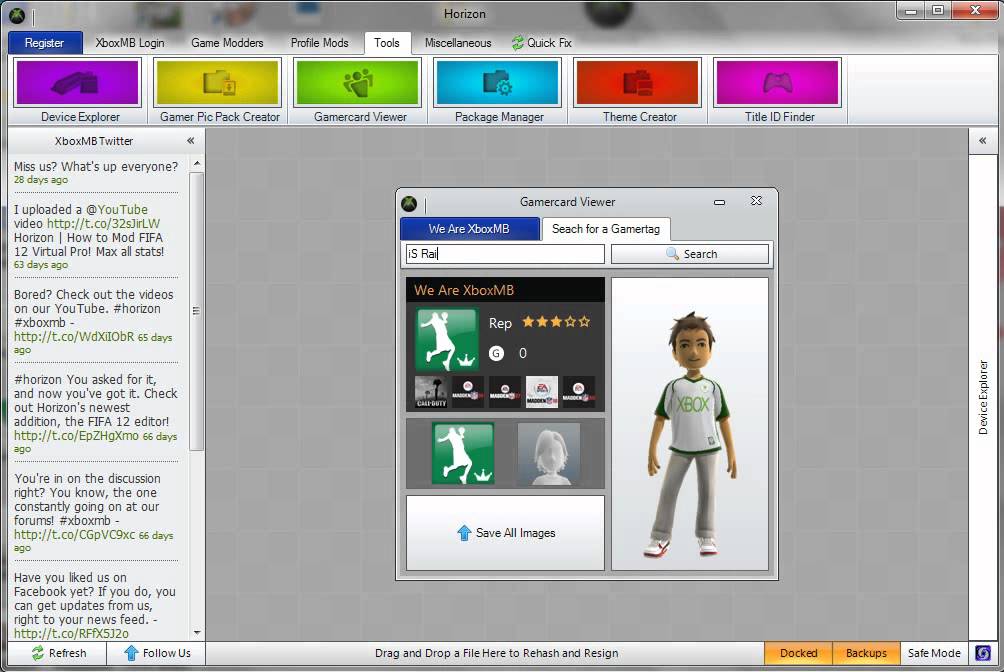Click the Xbox orb in the Gamercard Viewer title bar
This screenshot has height=672, width=1004.
[x=409, y=204]
